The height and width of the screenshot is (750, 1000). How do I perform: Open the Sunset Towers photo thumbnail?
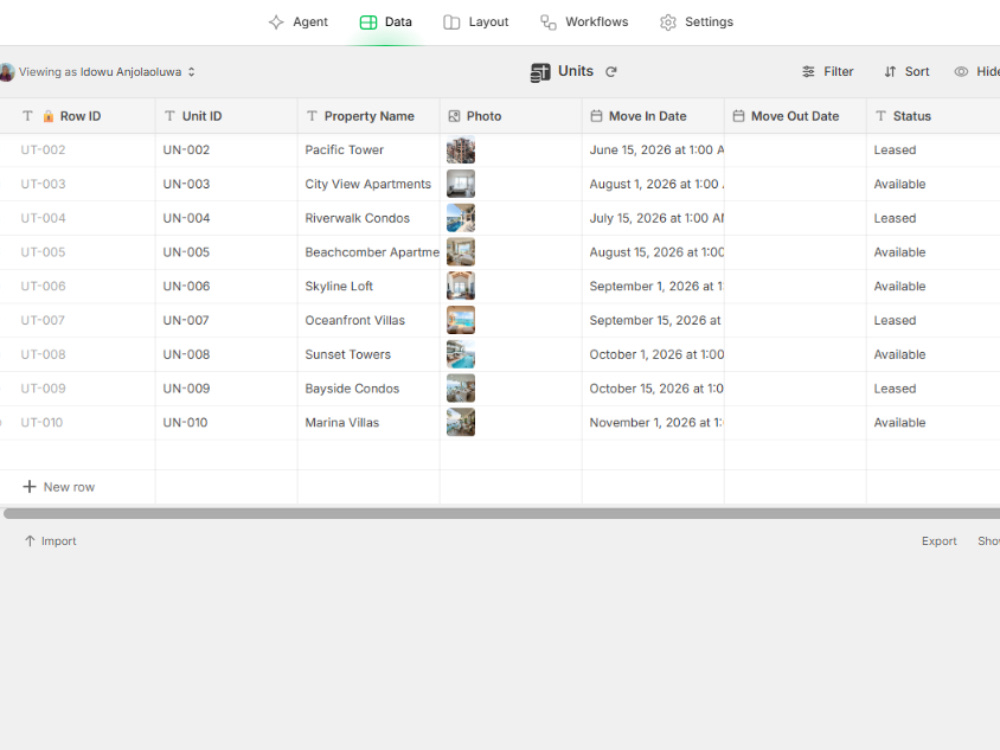[460, 354]
